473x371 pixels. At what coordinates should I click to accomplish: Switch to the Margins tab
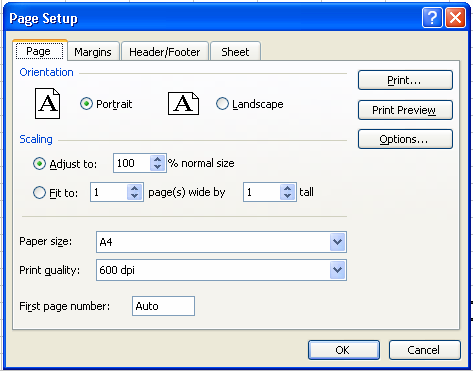93,52
